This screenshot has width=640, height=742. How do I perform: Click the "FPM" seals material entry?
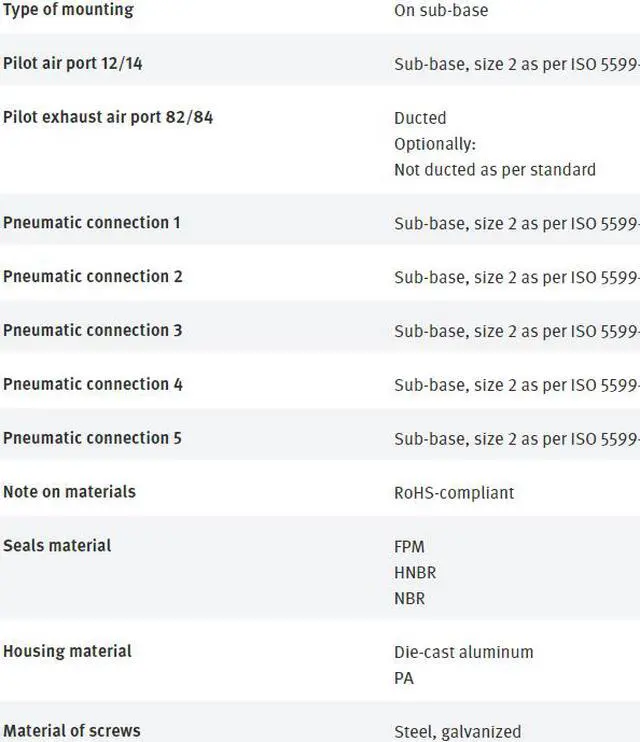pyautogui.click(x=410, y=547)
